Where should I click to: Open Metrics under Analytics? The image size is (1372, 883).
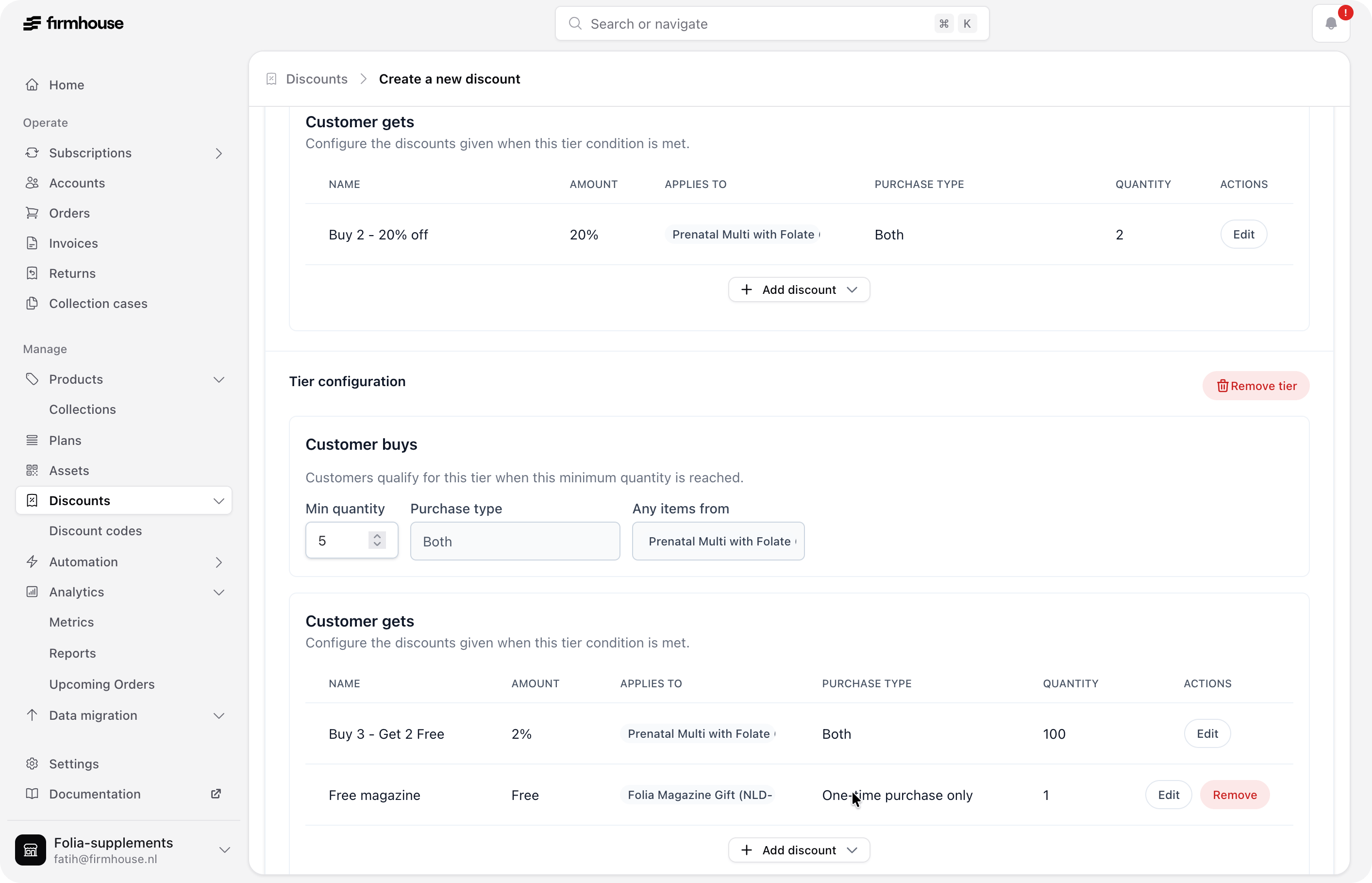(x=72, y=622)
